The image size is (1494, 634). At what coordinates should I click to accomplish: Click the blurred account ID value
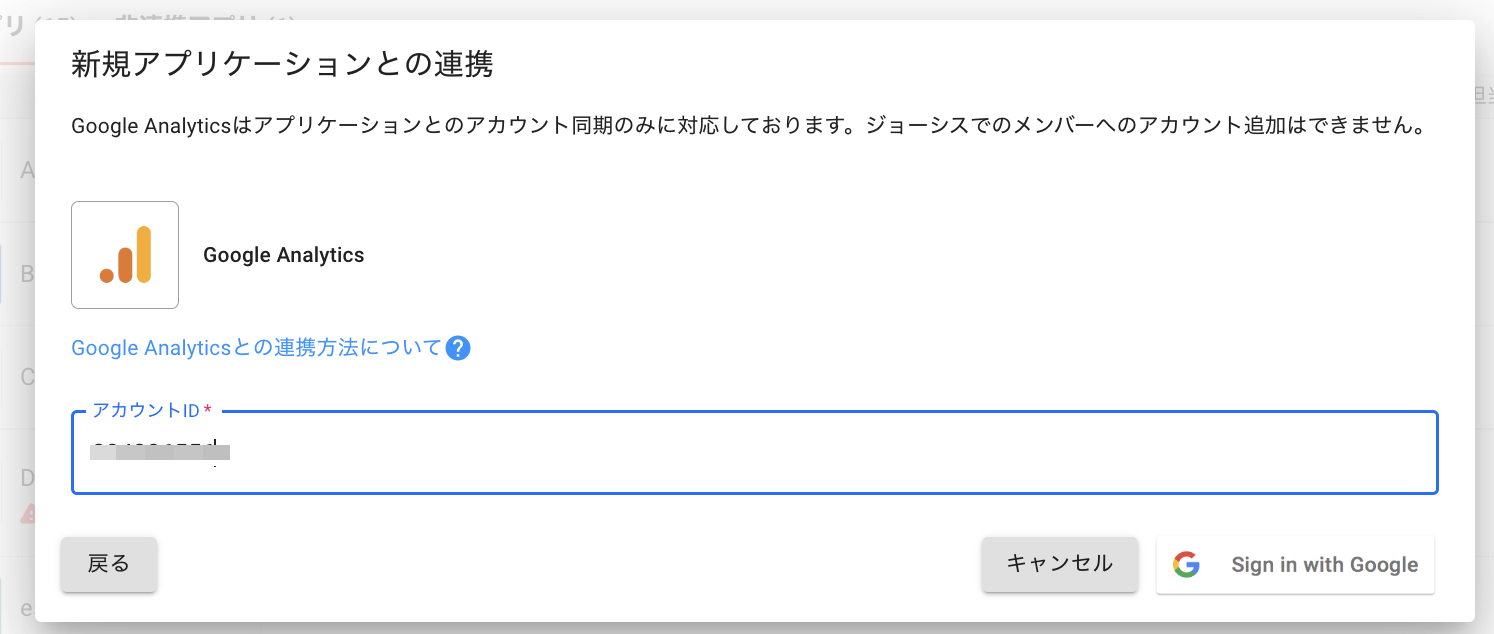coord(160,452)
